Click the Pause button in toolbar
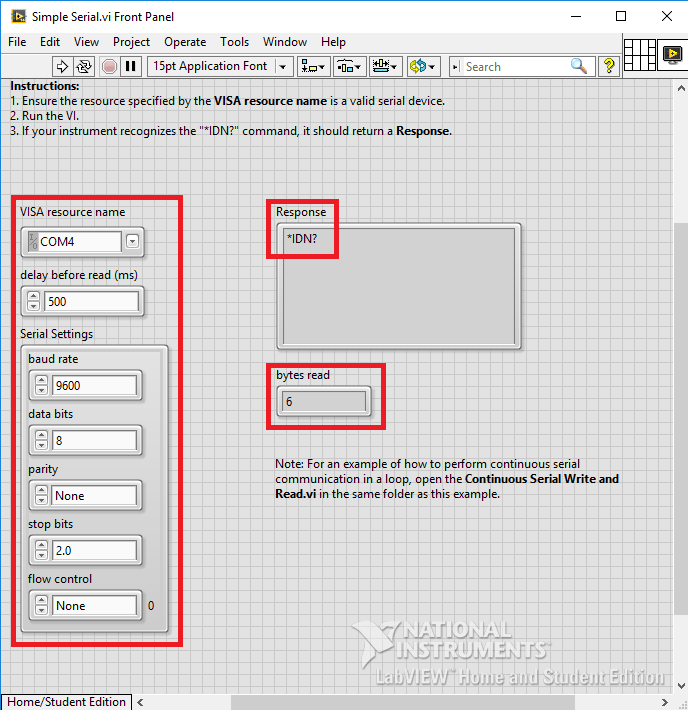688x710 pixels. pyautogui.click(x=131, y=67)
